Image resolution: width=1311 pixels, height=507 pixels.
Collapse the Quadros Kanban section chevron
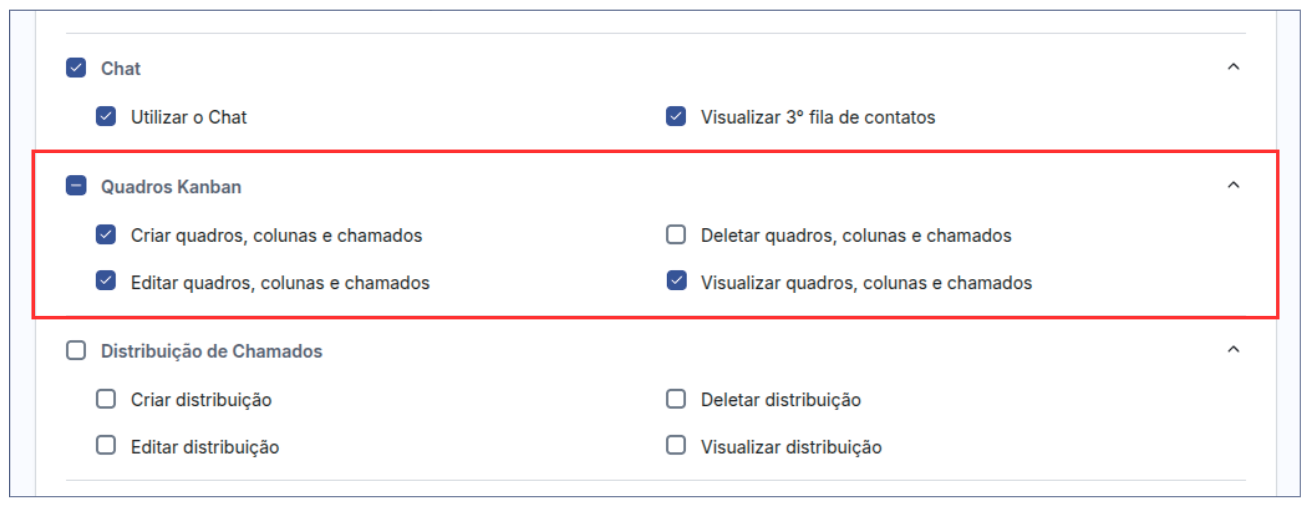[x=1233, y=185]
